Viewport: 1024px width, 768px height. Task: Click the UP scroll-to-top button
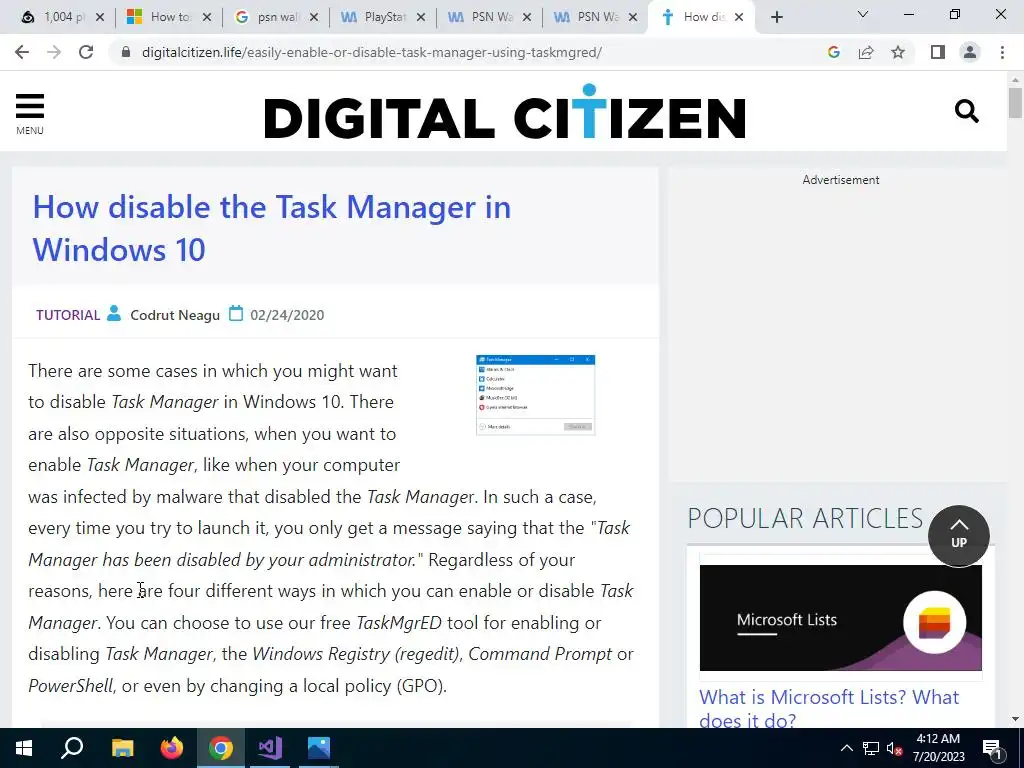click(959, 536)
